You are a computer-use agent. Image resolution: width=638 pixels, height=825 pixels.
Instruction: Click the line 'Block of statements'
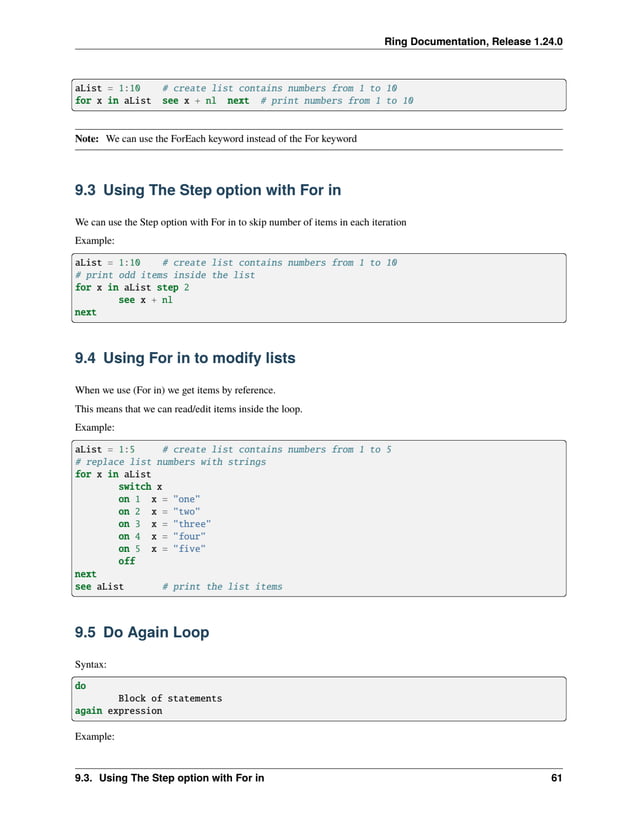point(170,698)
